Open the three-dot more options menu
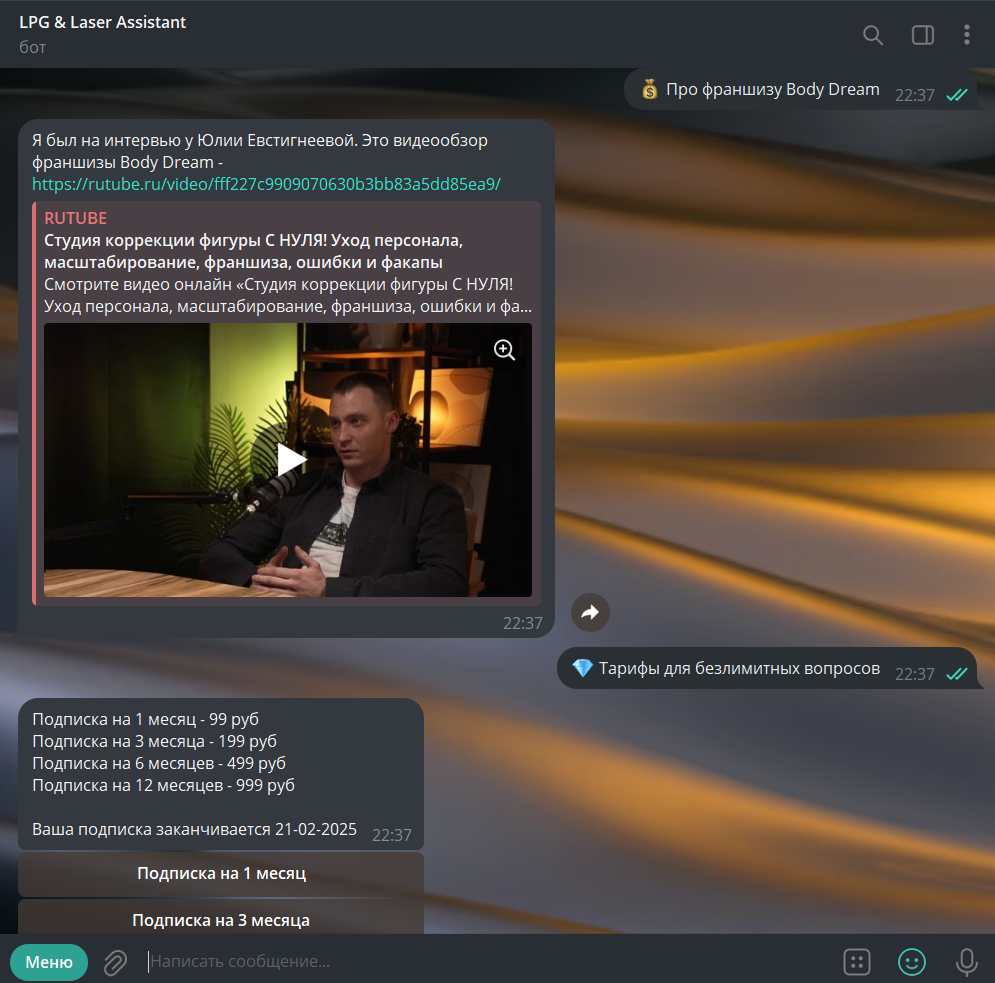 (x=966, y=35)
